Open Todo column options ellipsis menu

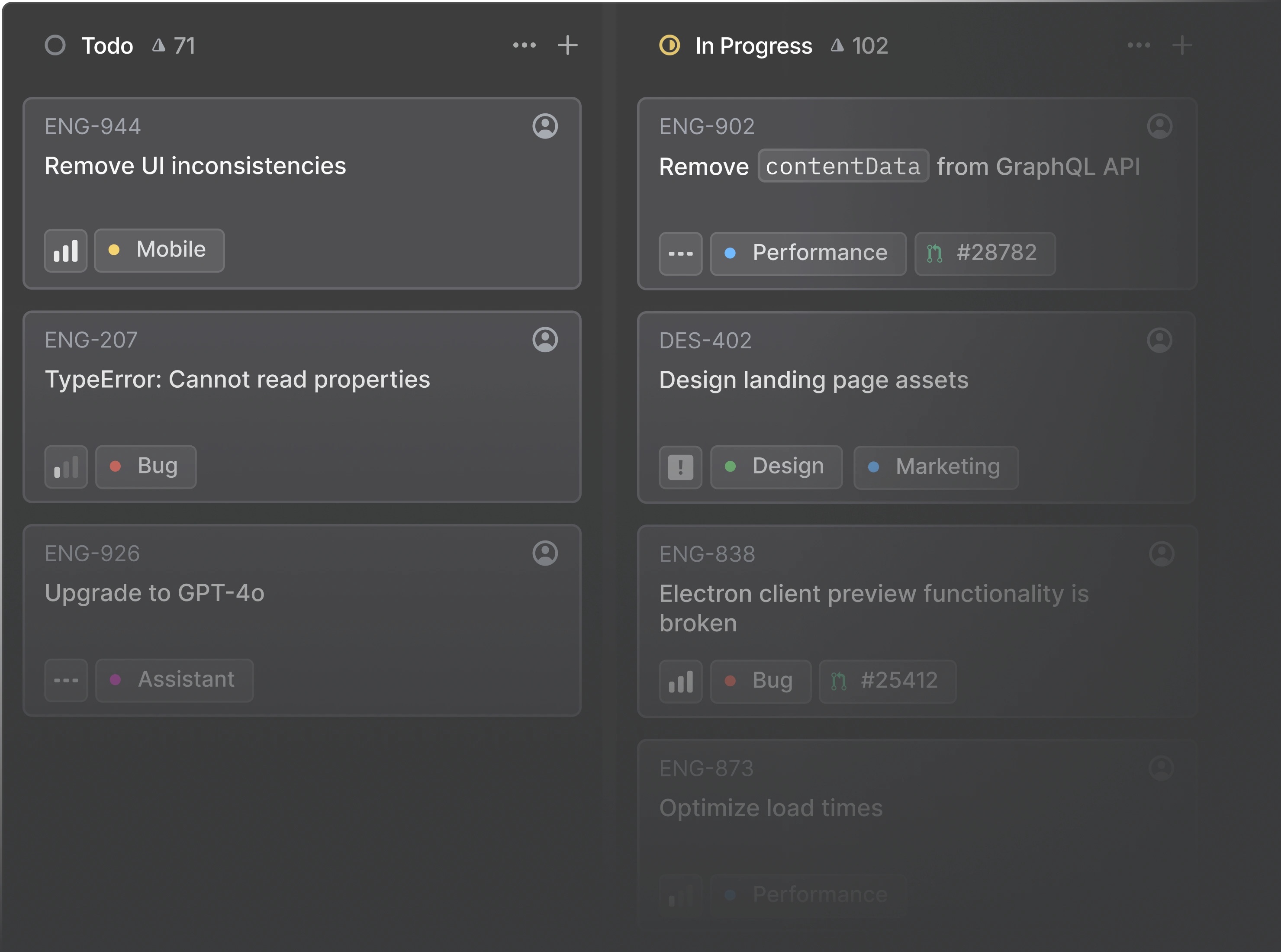coord(524,45)
